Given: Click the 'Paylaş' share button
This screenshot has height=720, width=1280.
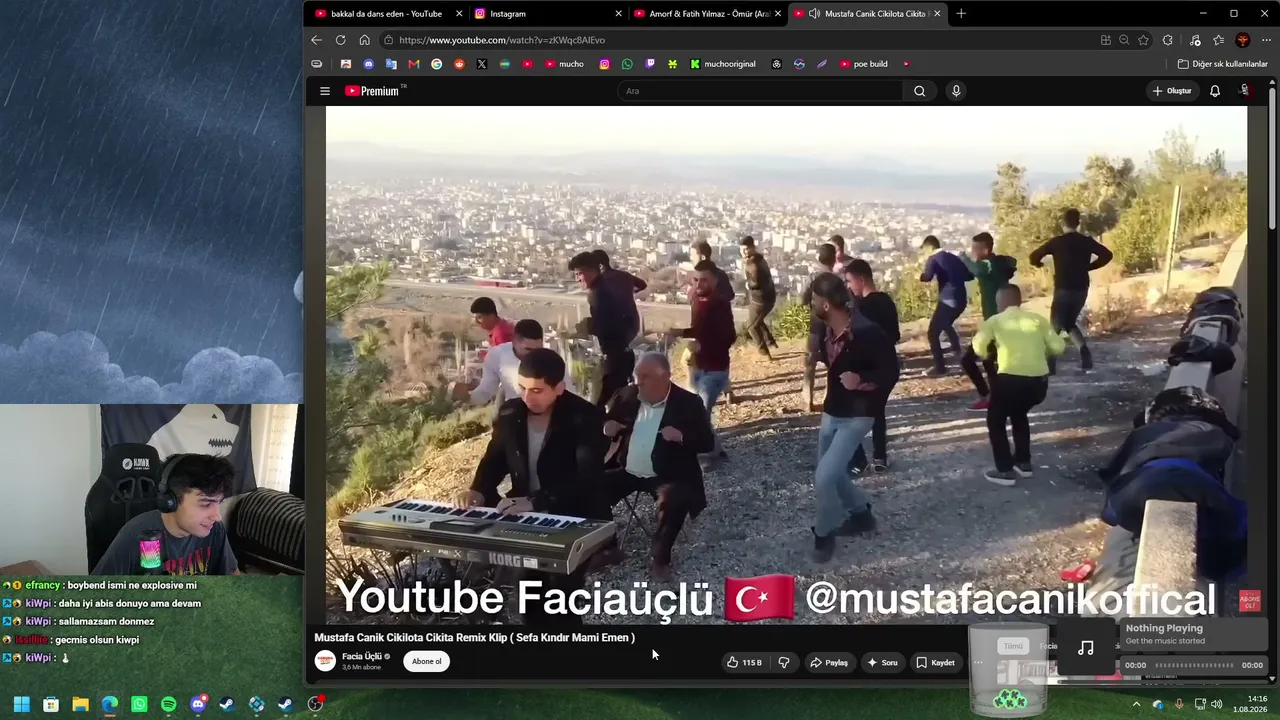Looking at the screenshot, I should coord(829,662).
